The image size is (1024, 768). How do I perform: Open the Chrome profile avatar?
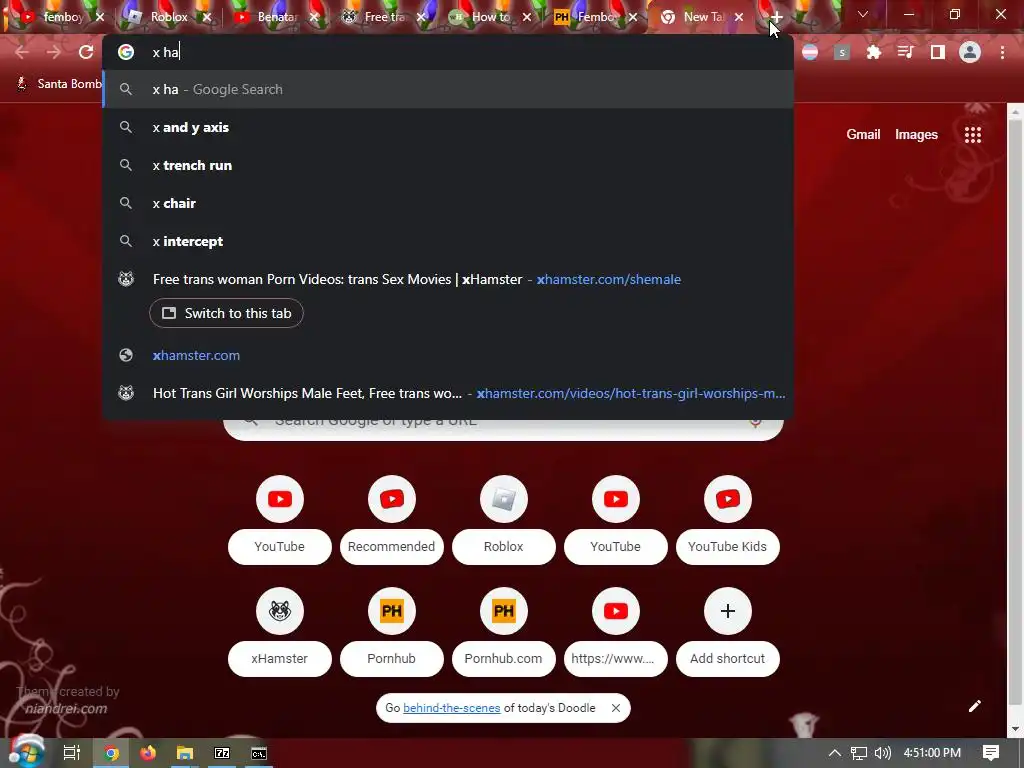coord(970,52)
